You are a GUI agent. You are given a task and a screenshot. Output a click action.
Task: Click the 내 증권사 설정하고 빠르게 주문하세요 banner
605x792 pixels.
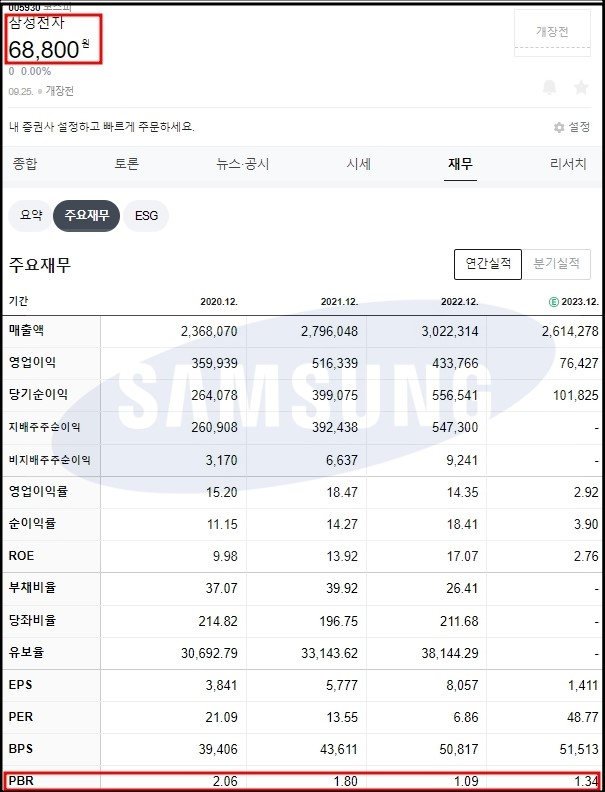102,127
